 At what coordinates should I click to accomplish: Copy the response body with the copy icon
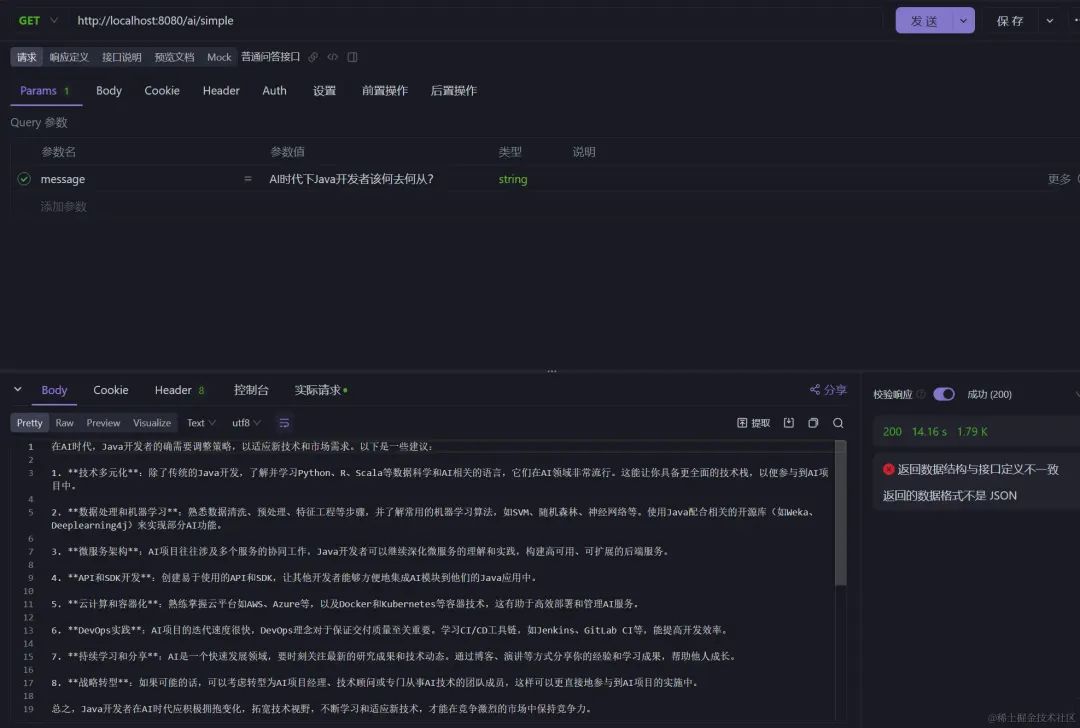click(812, 422)
